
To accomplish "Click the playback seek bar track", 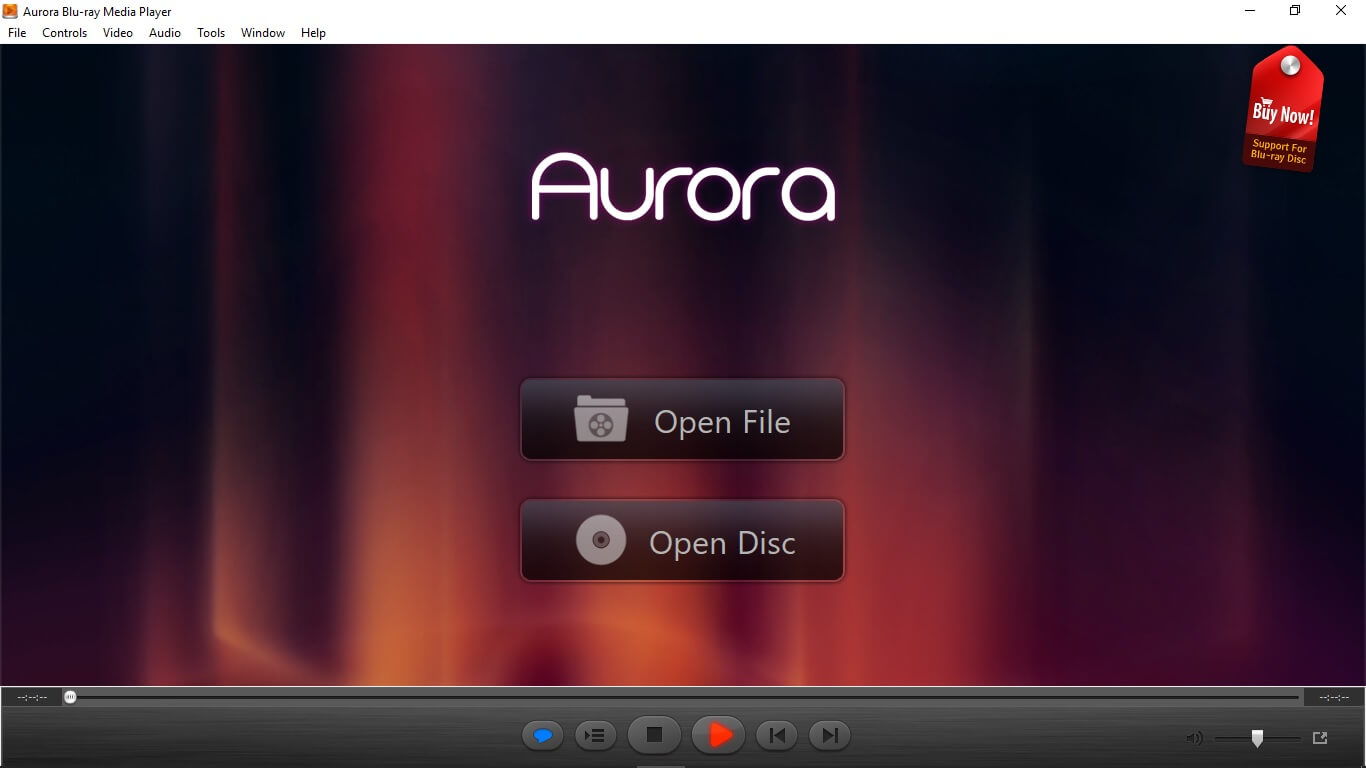I will [x=683, y=697].
